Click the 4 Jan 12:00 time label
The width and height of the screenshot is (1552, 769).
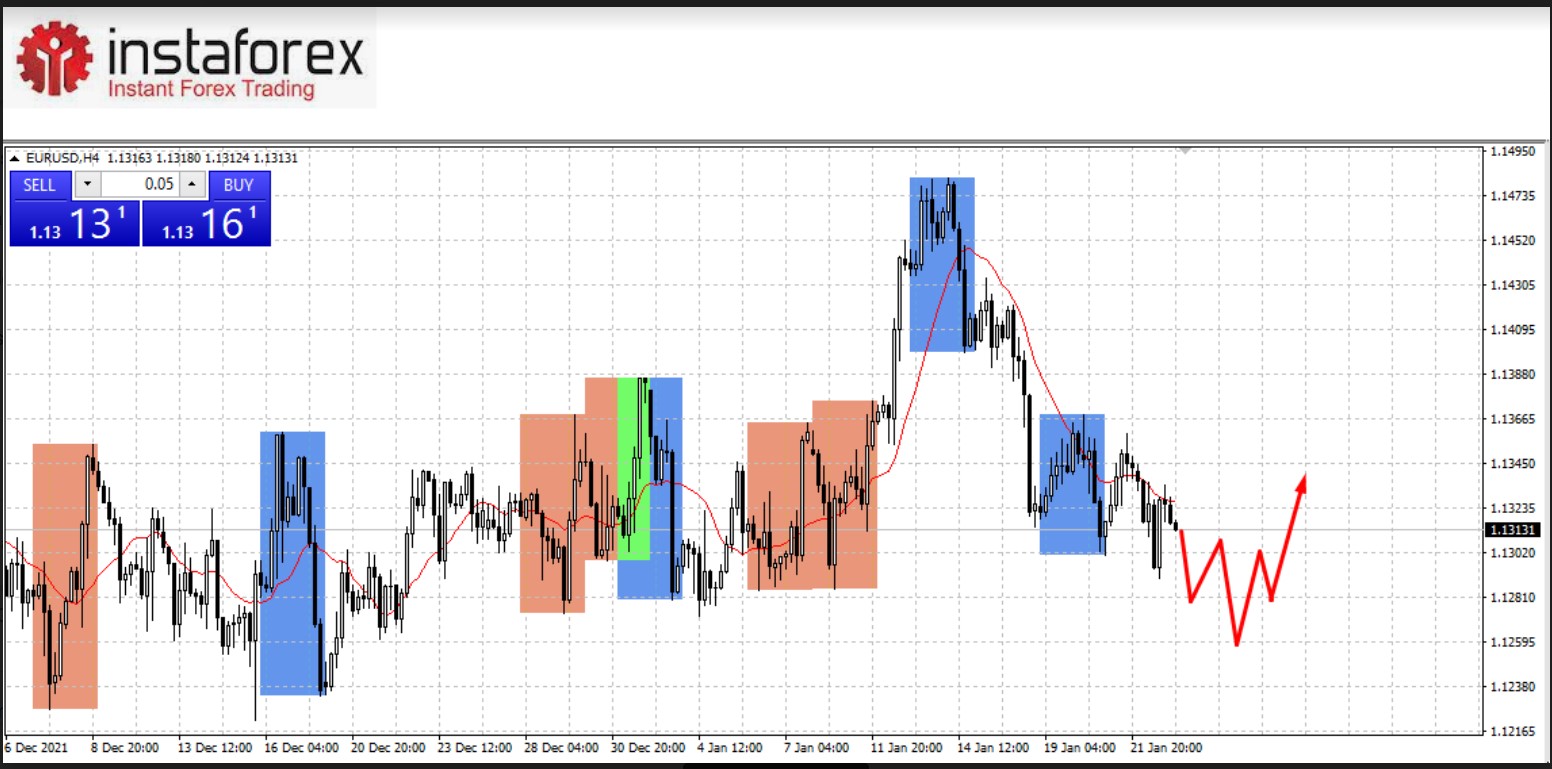[730, 748]
